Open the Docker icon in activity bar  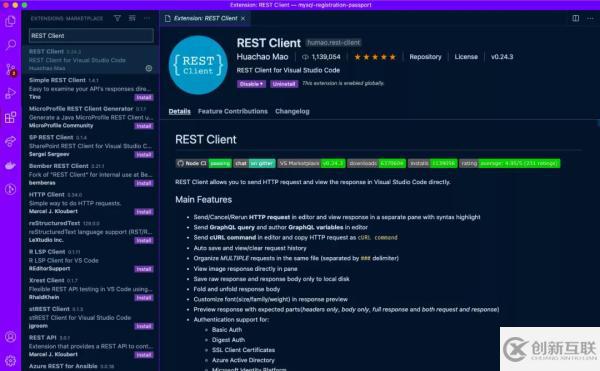point(10,165)
